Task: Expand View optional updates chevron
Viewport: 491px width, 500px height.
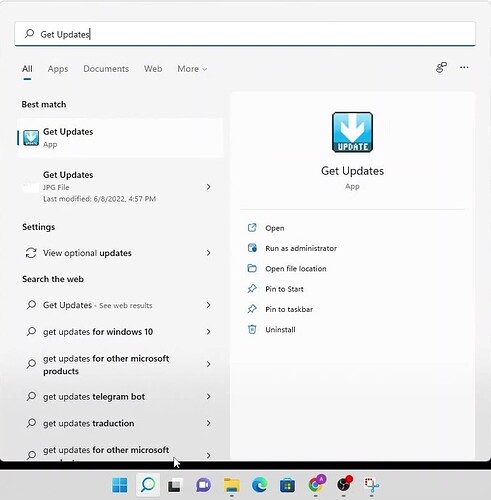Action: click(x=209, y=253)
